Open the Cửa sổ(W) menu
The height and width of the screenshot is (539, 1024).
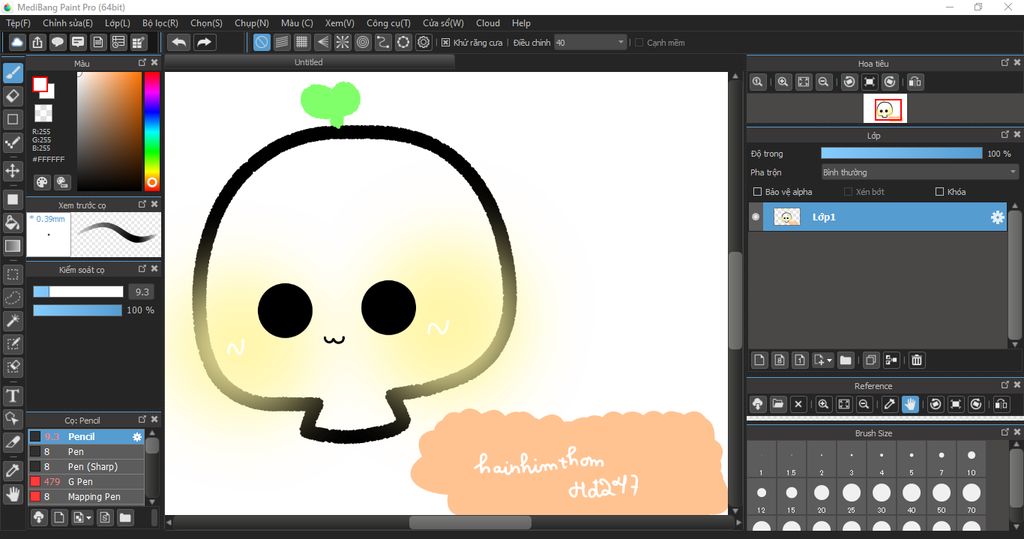[443, 23]
